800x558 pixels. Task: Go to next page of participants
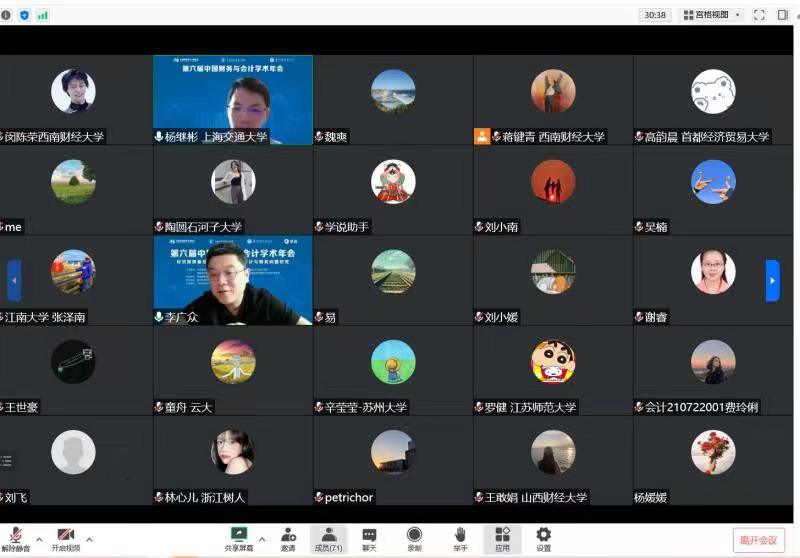[772, 280]
